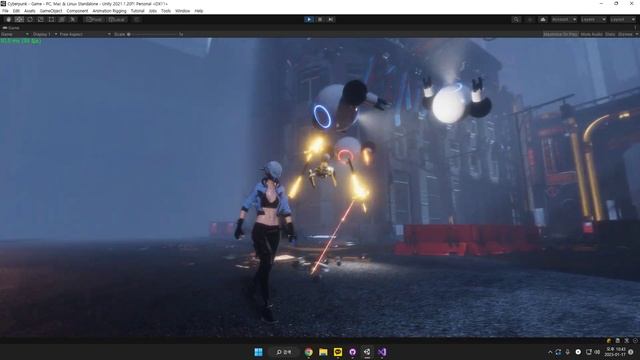Open the Animation Rigging menu
The image size is (640, 360).
point(109,11)
